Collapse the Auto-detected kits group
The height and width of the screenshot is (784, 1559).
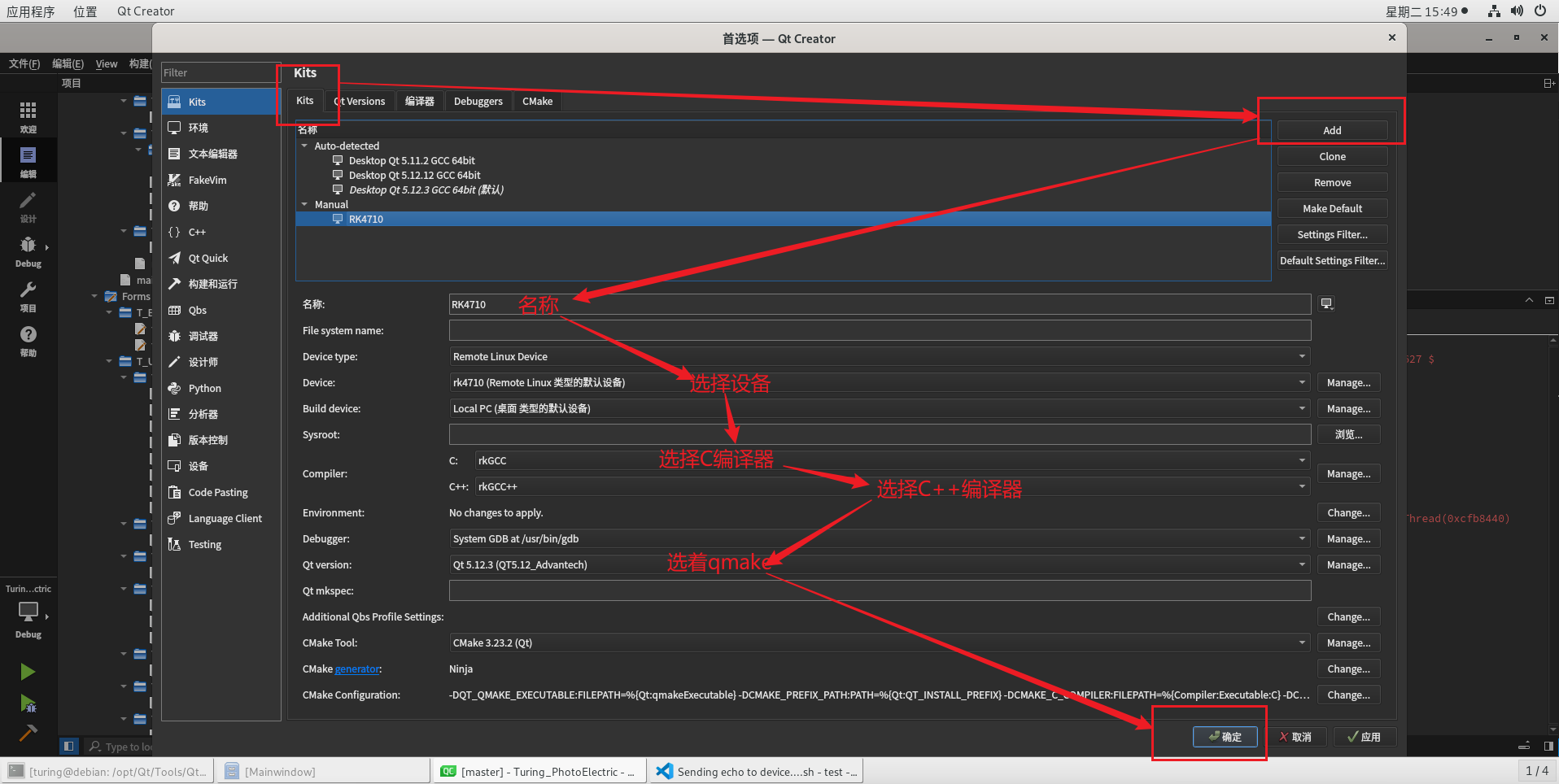point(304,146)
